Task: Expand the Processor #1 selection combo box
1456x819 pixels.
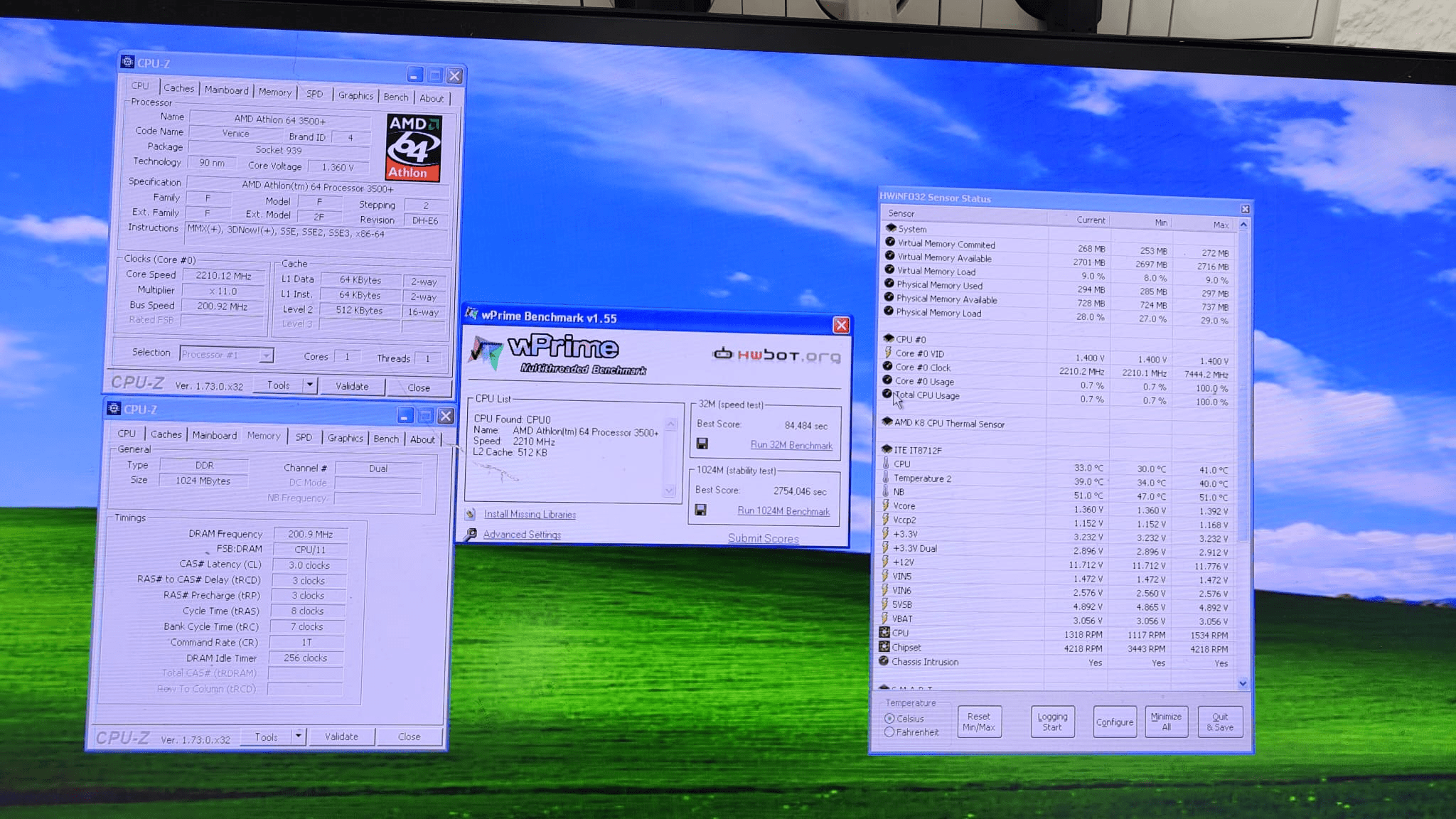Action: coord(266,355)
